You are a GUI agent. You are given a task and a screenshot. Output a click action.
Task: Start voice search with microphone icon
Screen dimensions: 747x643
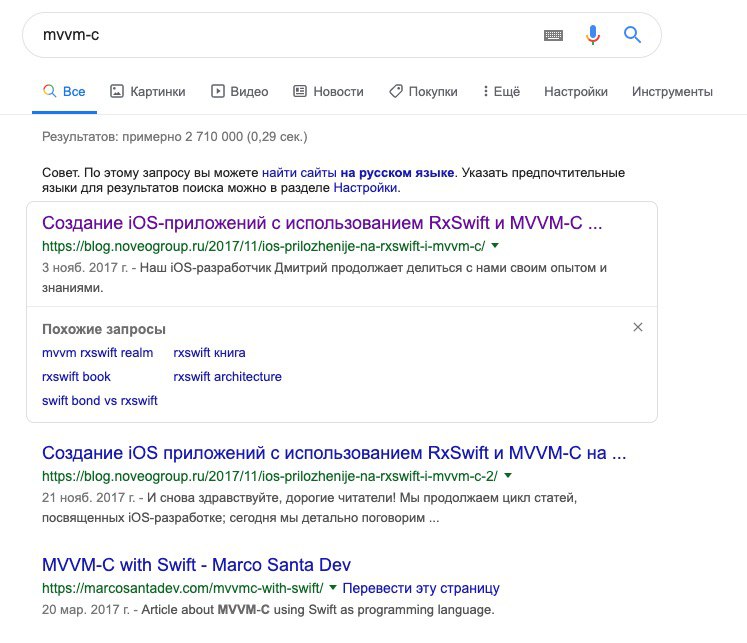click(593, 35)
